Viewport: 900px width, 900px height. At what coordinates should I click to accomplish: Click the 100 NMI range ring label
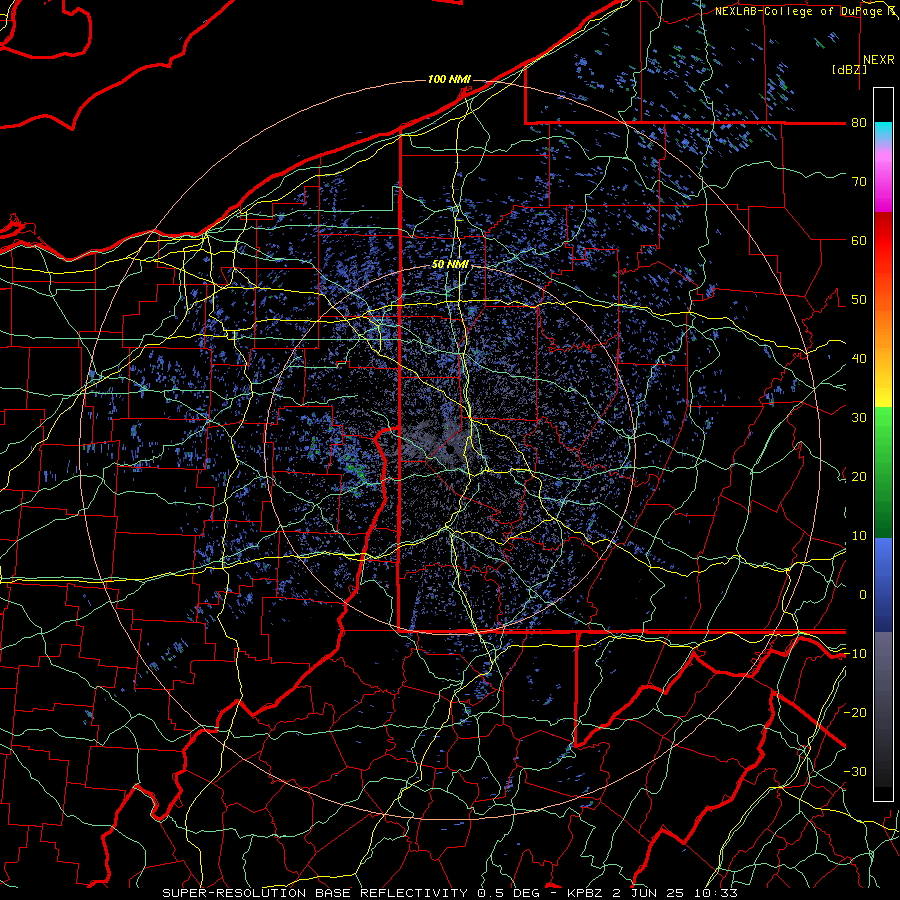pyautogui.click(x=449, y=79)
